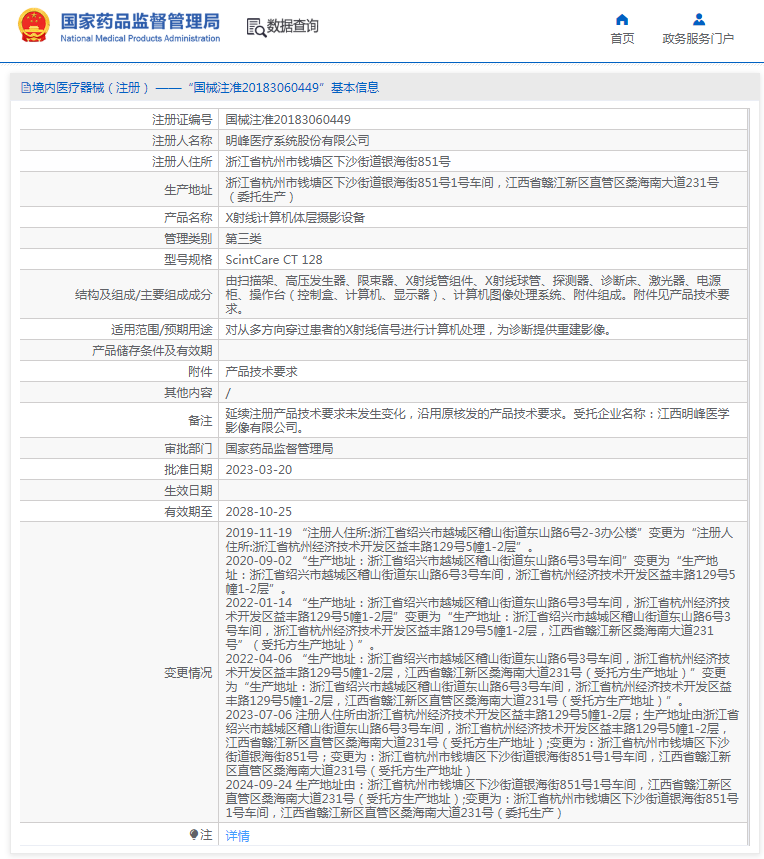Click the 型号规格 row label
This screenshot has width=764, height=859.
tap(188, 260)
